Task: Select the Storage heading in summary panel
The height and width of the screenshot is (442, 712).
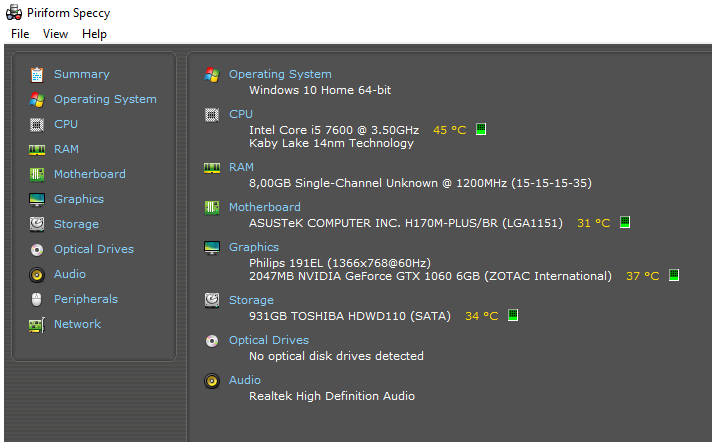Action: (251, 300)
